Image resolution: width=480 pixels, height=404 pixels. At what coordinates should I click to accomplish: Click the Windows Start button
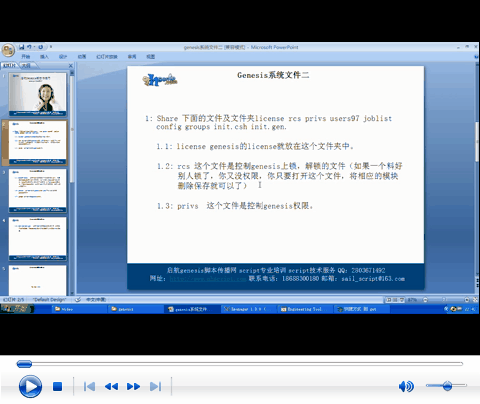coord(17,309)
